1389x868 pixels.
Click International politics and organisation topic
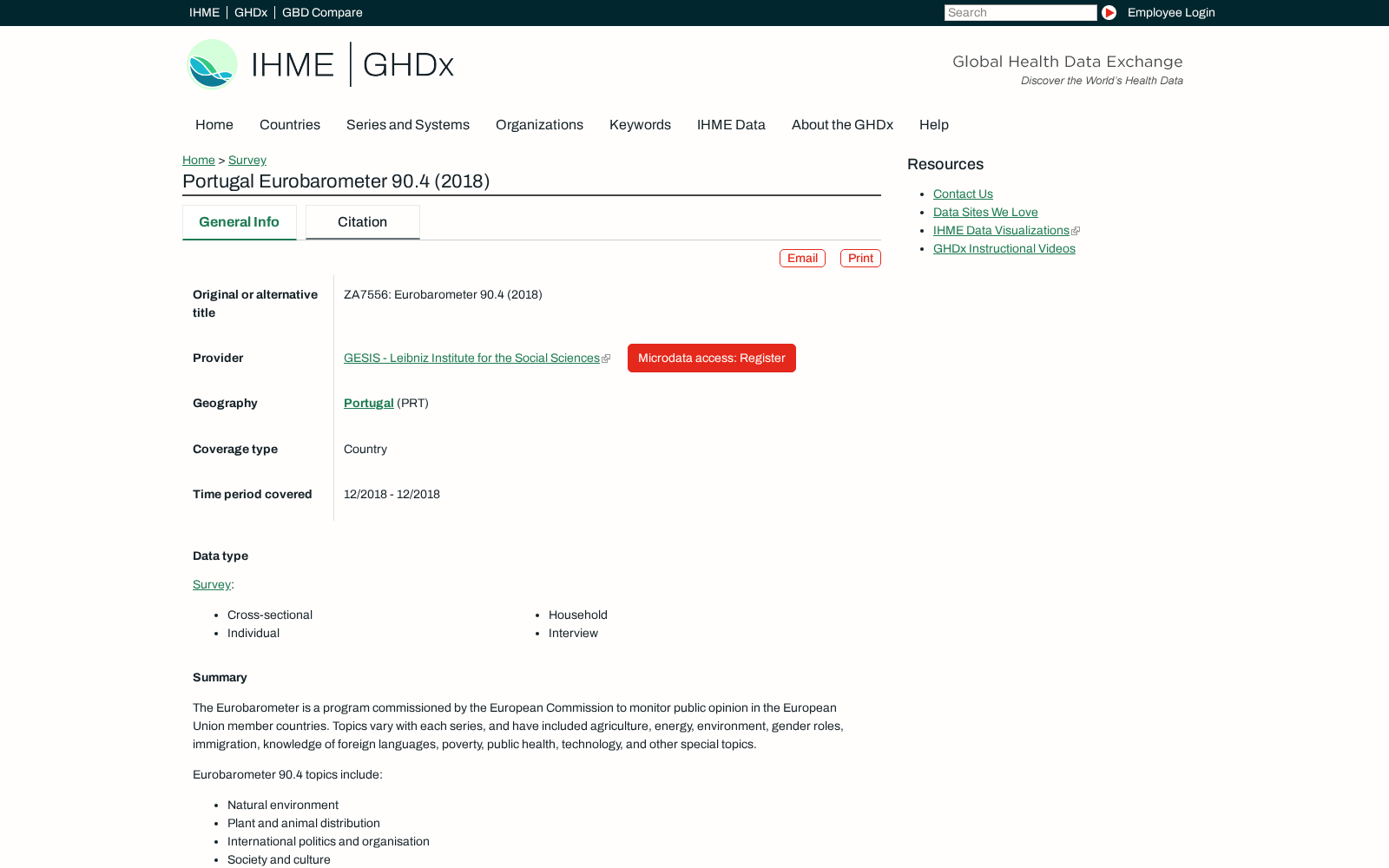point(328,841)
